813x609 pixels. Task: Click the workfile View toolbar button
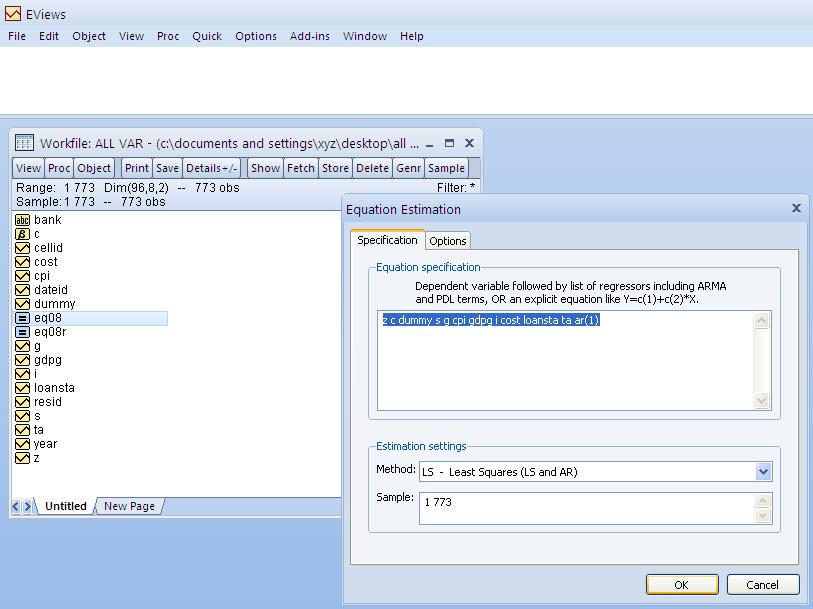[28, 168]
